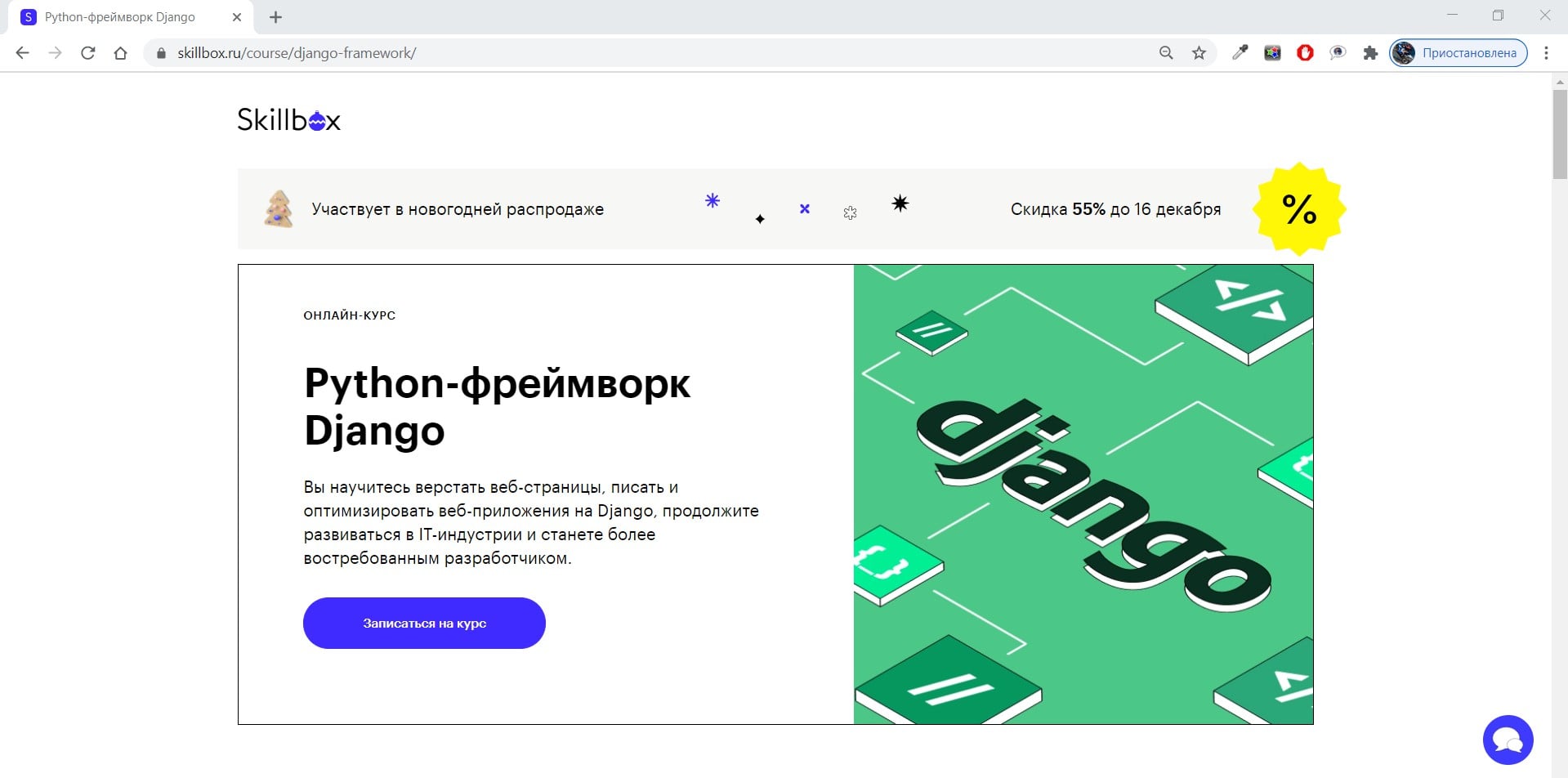Viewport: 1568px width, 778px height.
Task: Select the Python-фреймворк Django browser tab
Action: [x=131, y=17]
